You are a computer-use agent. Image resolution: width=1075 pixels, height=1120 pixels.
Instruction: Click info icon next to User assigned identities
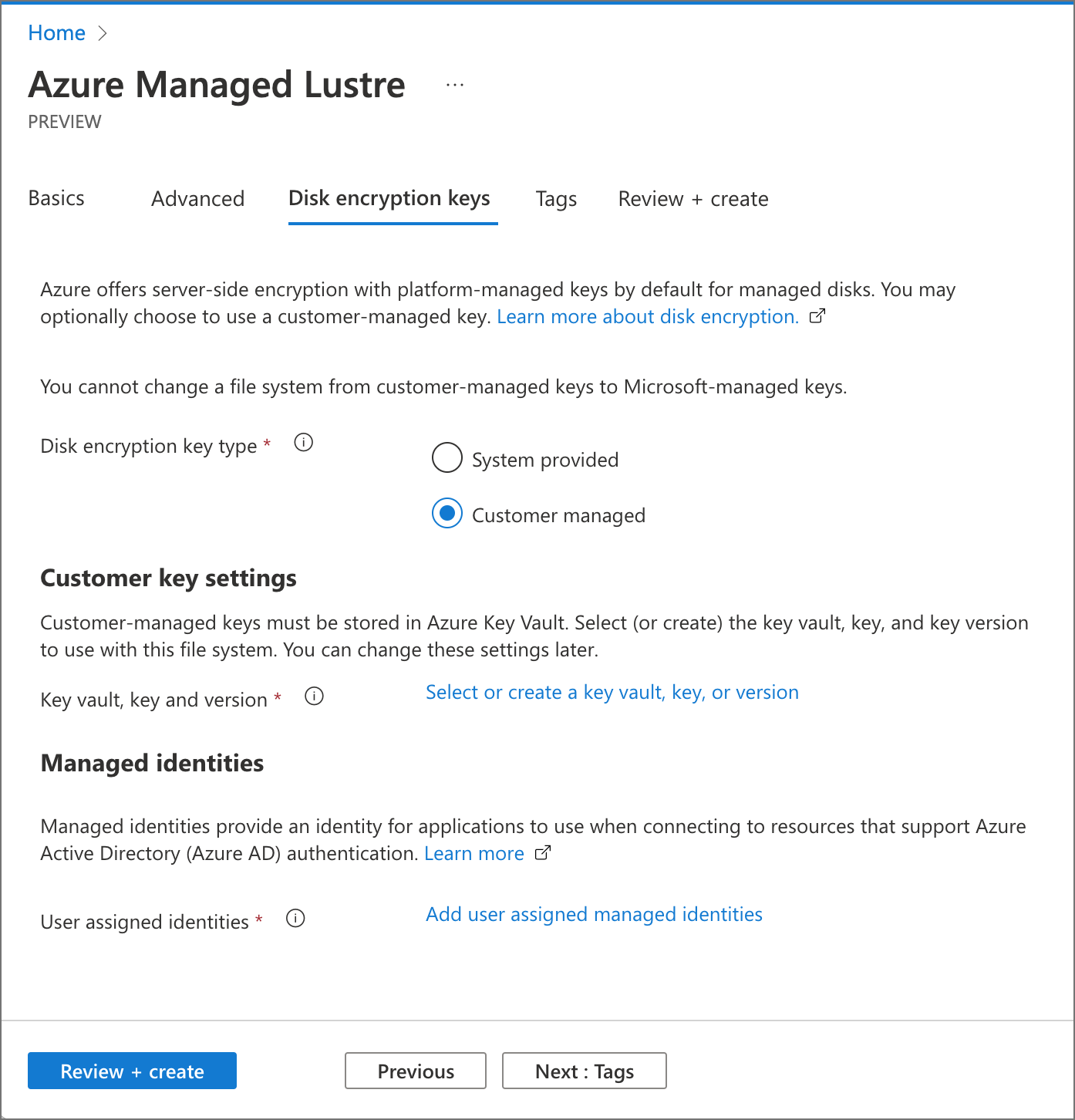(295, 919)
